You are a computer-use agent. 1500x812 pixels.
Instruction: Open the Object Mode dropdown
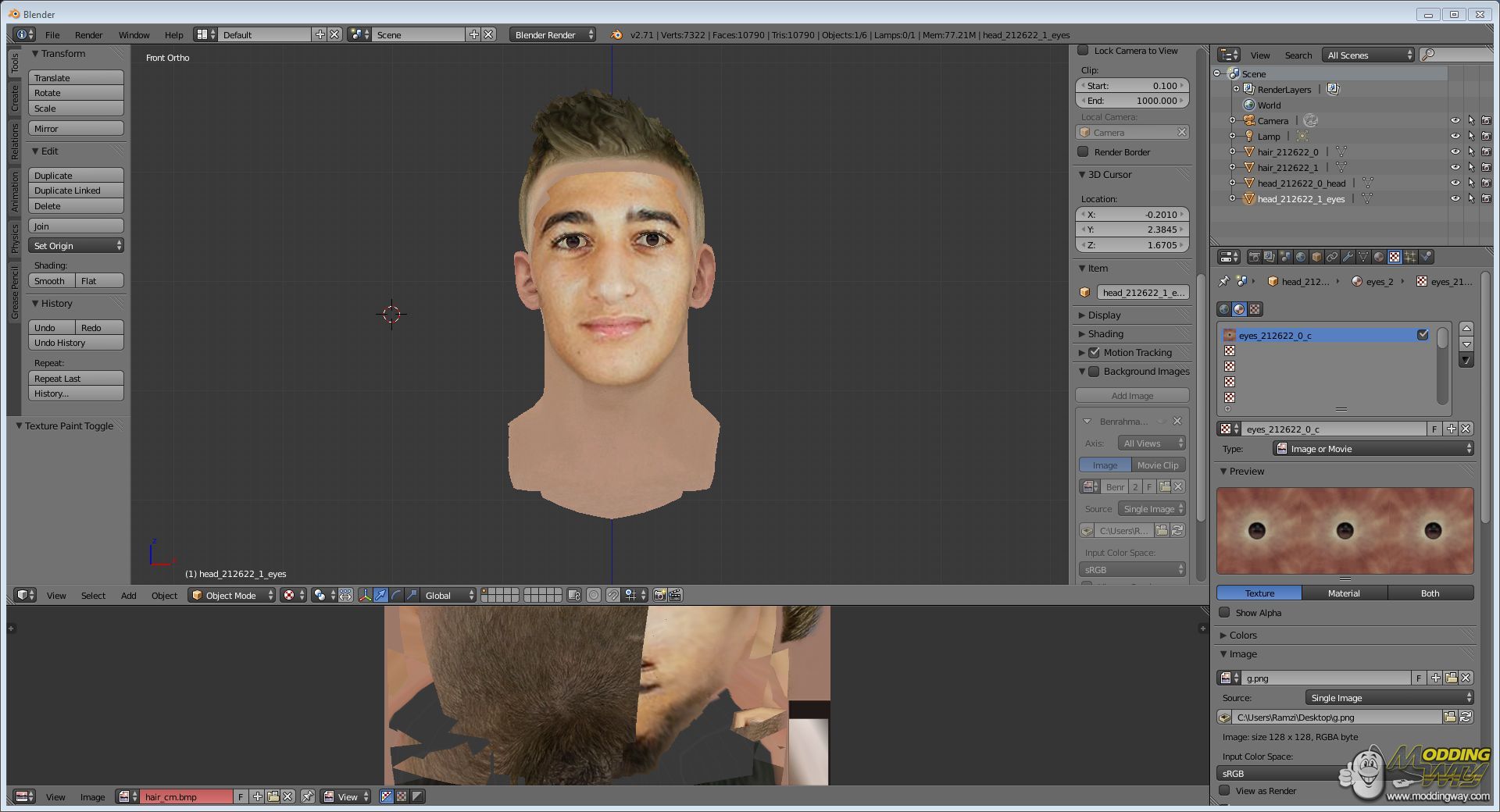[x=232, y=596]
